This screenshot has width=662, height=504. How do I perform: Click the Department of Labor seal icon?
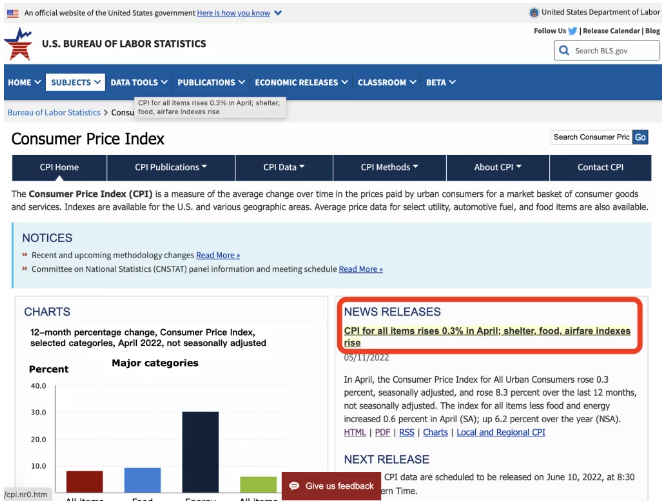click(534, 13)
